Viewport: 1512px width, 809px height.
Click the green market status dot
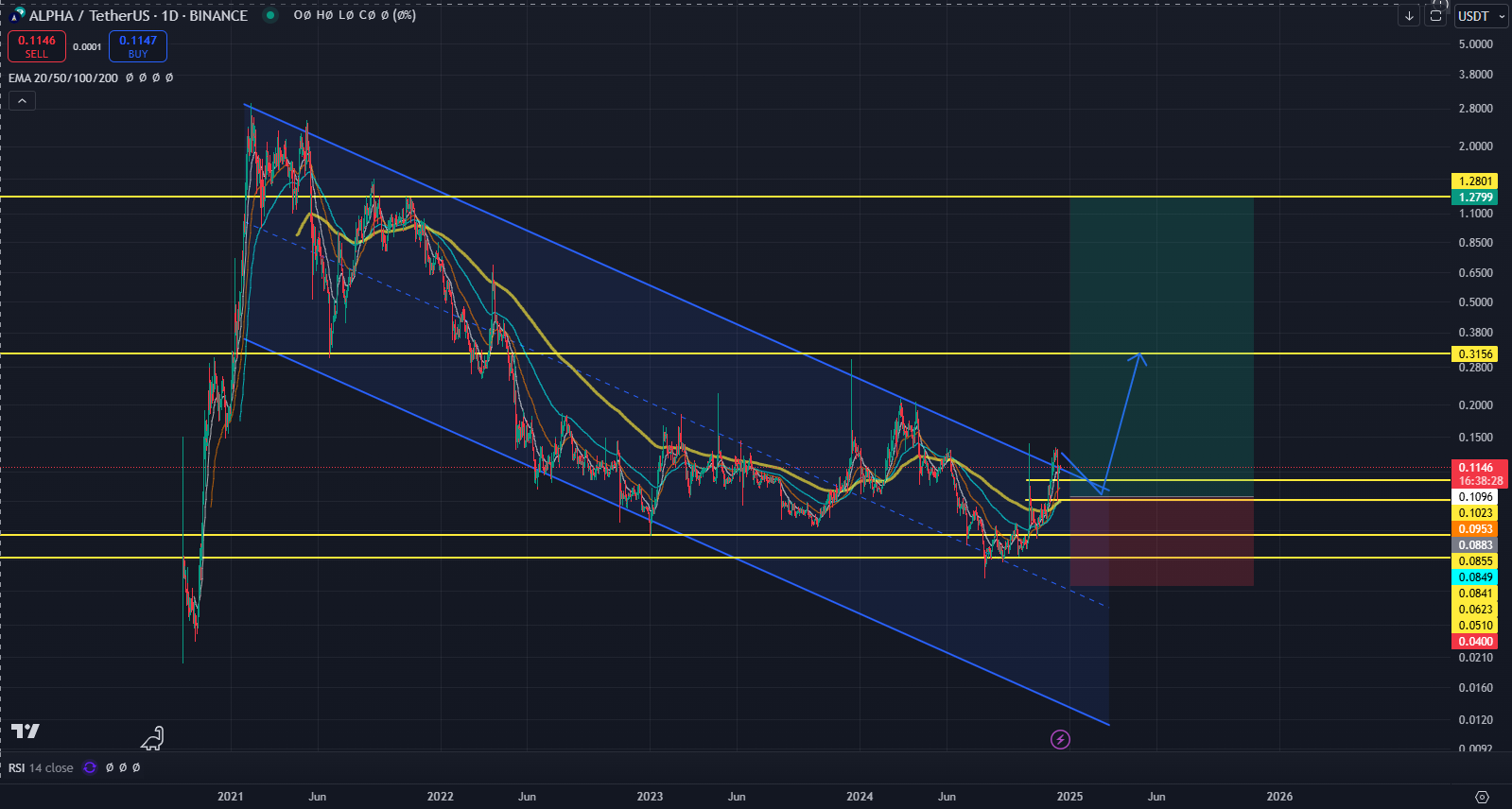coord(270,15)
